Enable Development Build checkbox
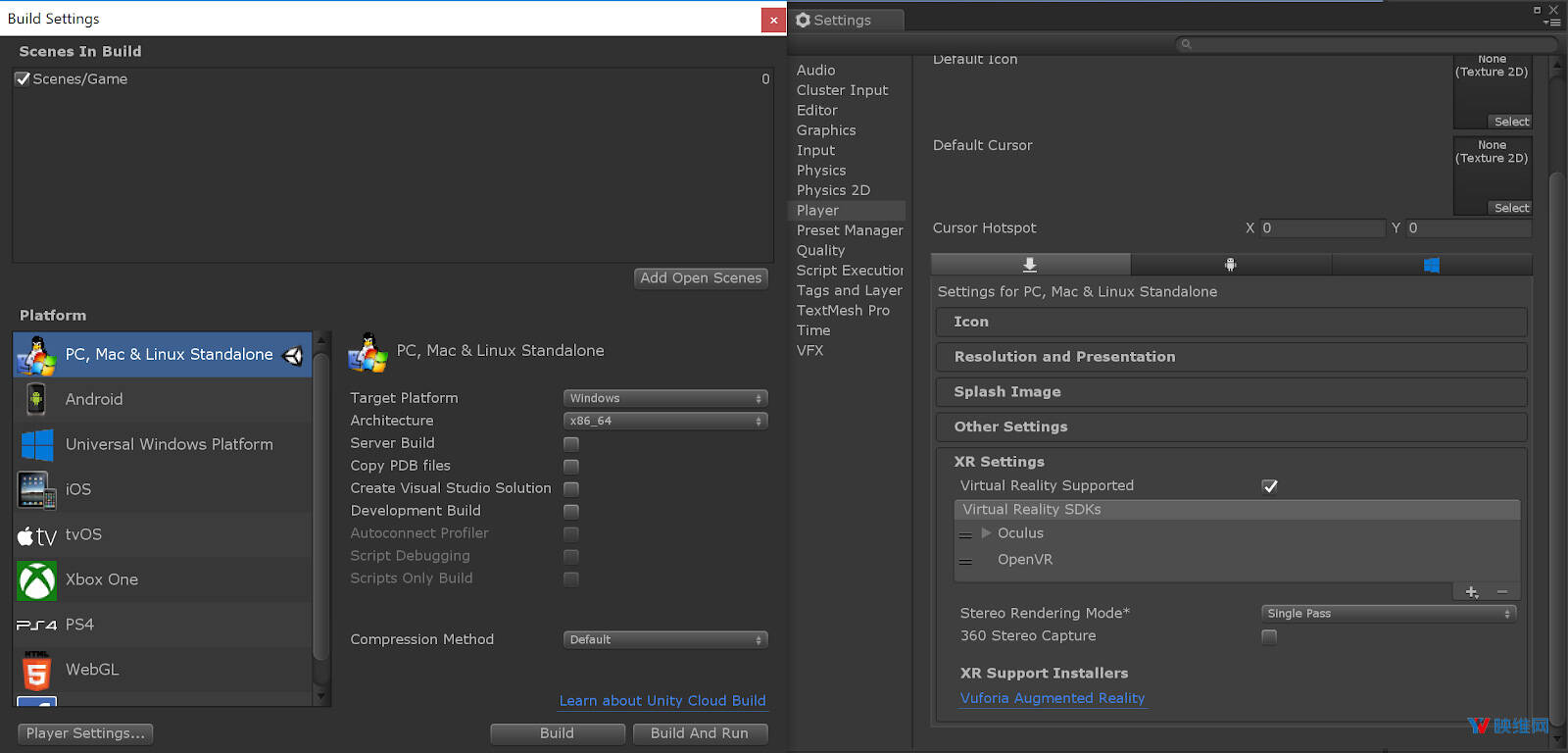 pos(571,512)
